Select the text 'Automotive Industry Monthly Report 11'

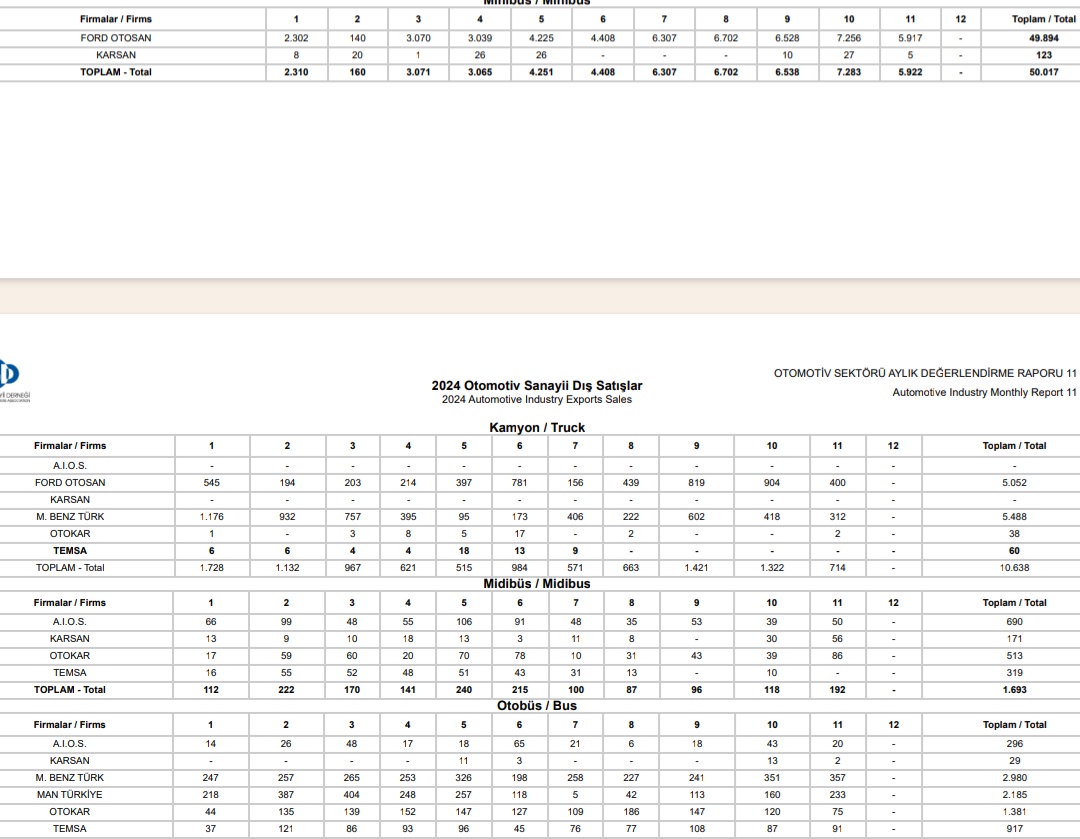[x=984, y=393]
